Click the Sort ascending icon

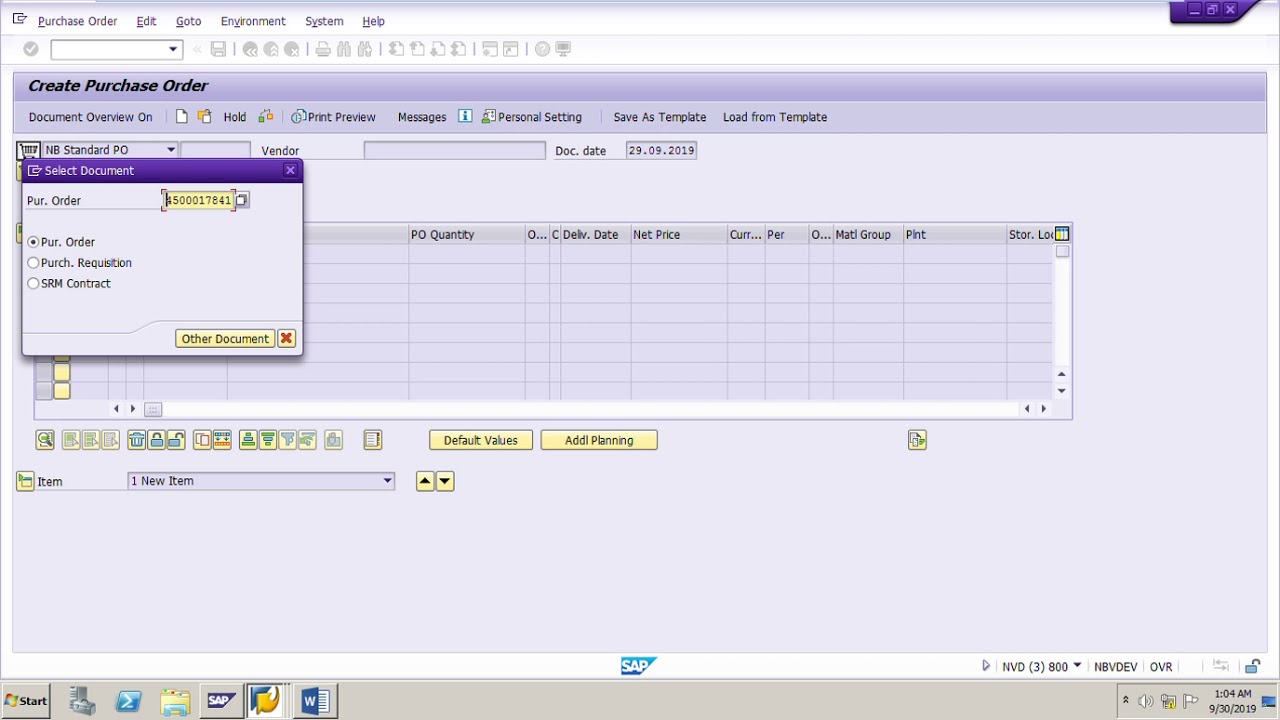[x=248, y=440]
